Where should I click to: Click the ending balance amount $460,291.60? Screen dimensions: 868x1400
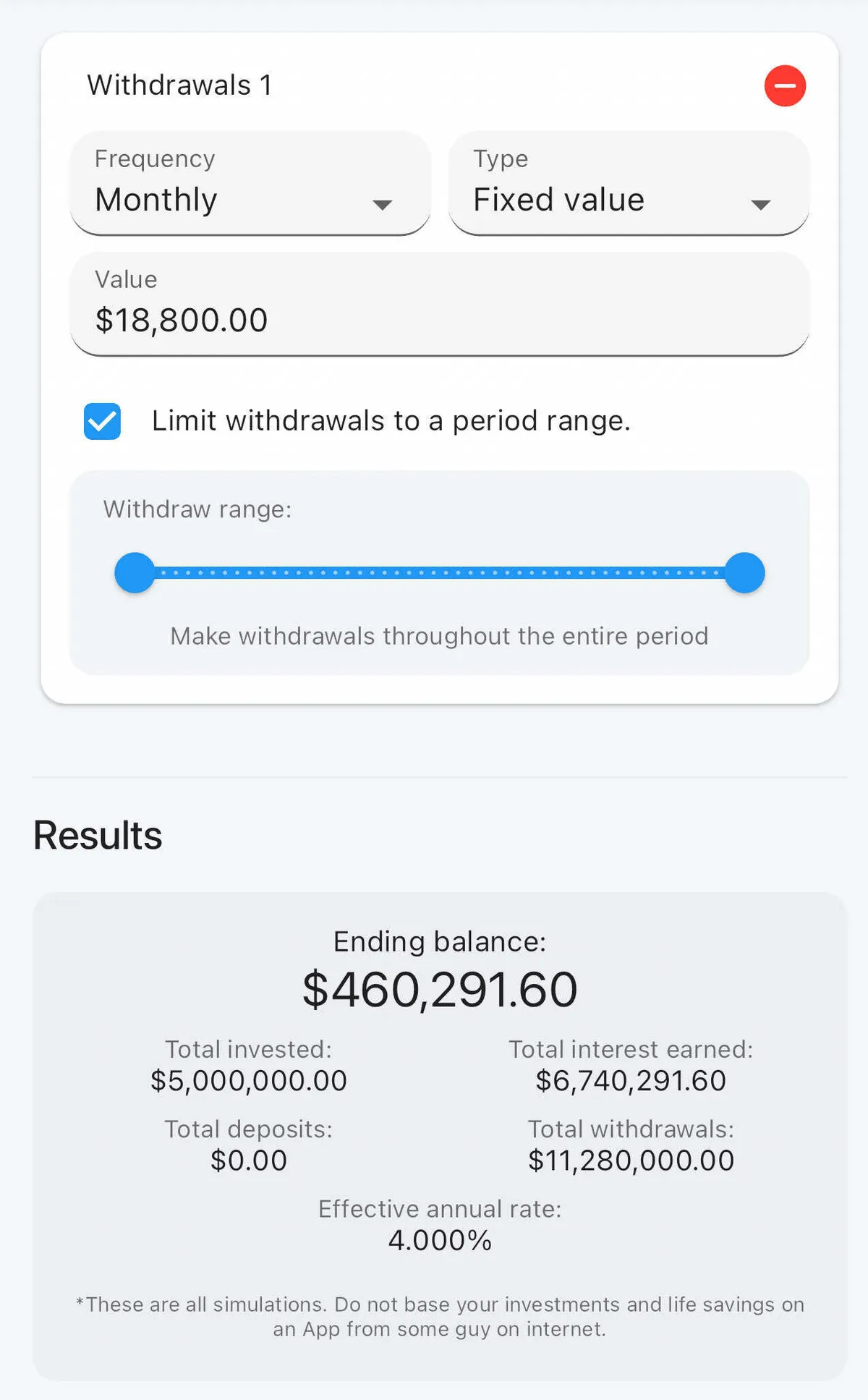440,990
